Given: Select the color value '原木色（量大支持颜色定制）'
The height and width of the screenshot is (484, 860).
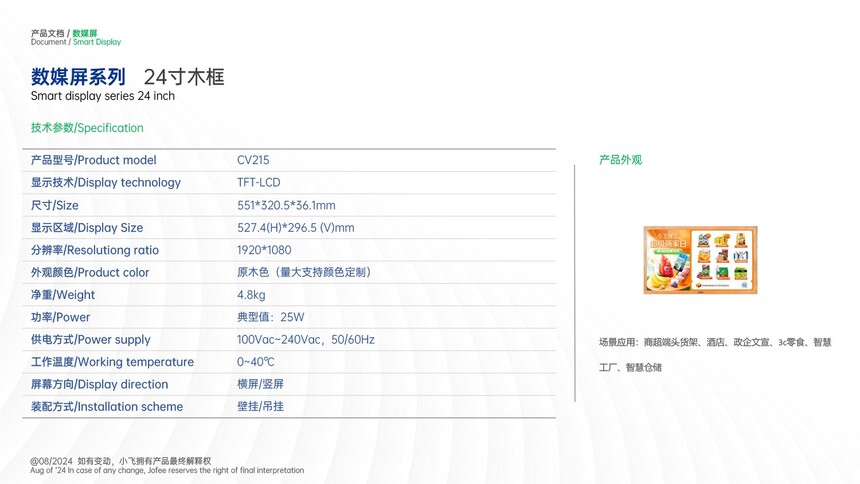Looking at the screenshot, I should click(x=307, y=272).
